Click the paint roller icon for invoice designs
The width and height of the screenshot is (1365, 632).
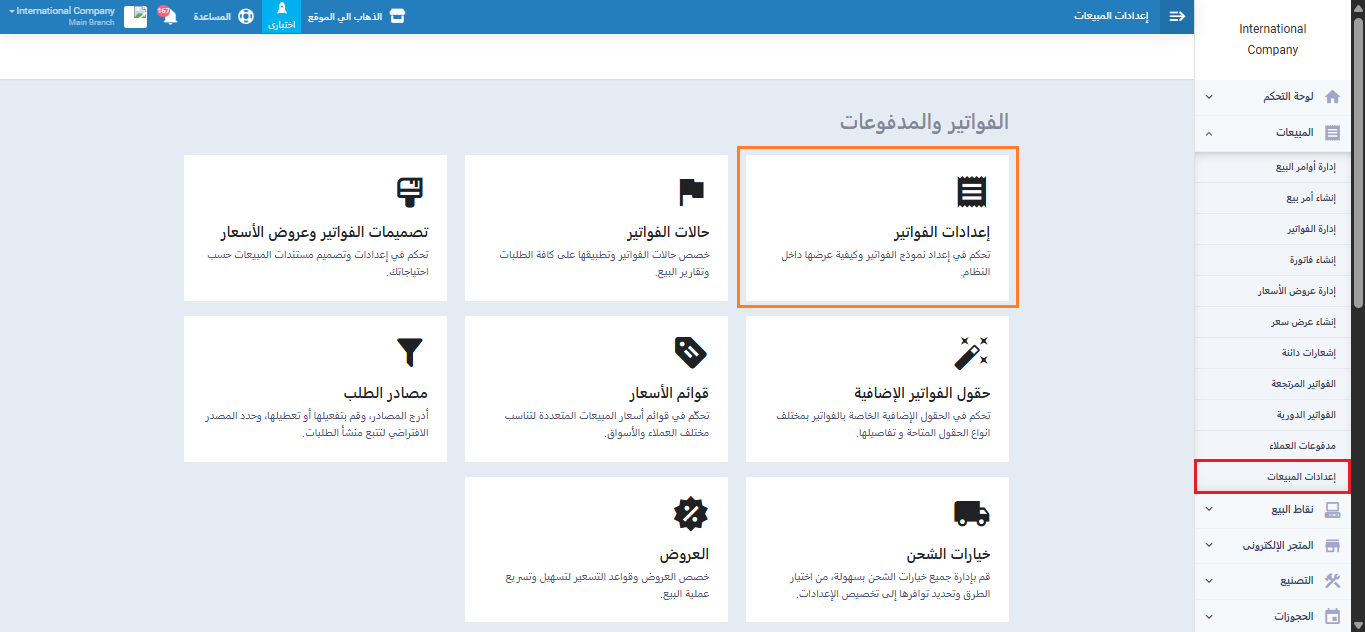point(410,191)
